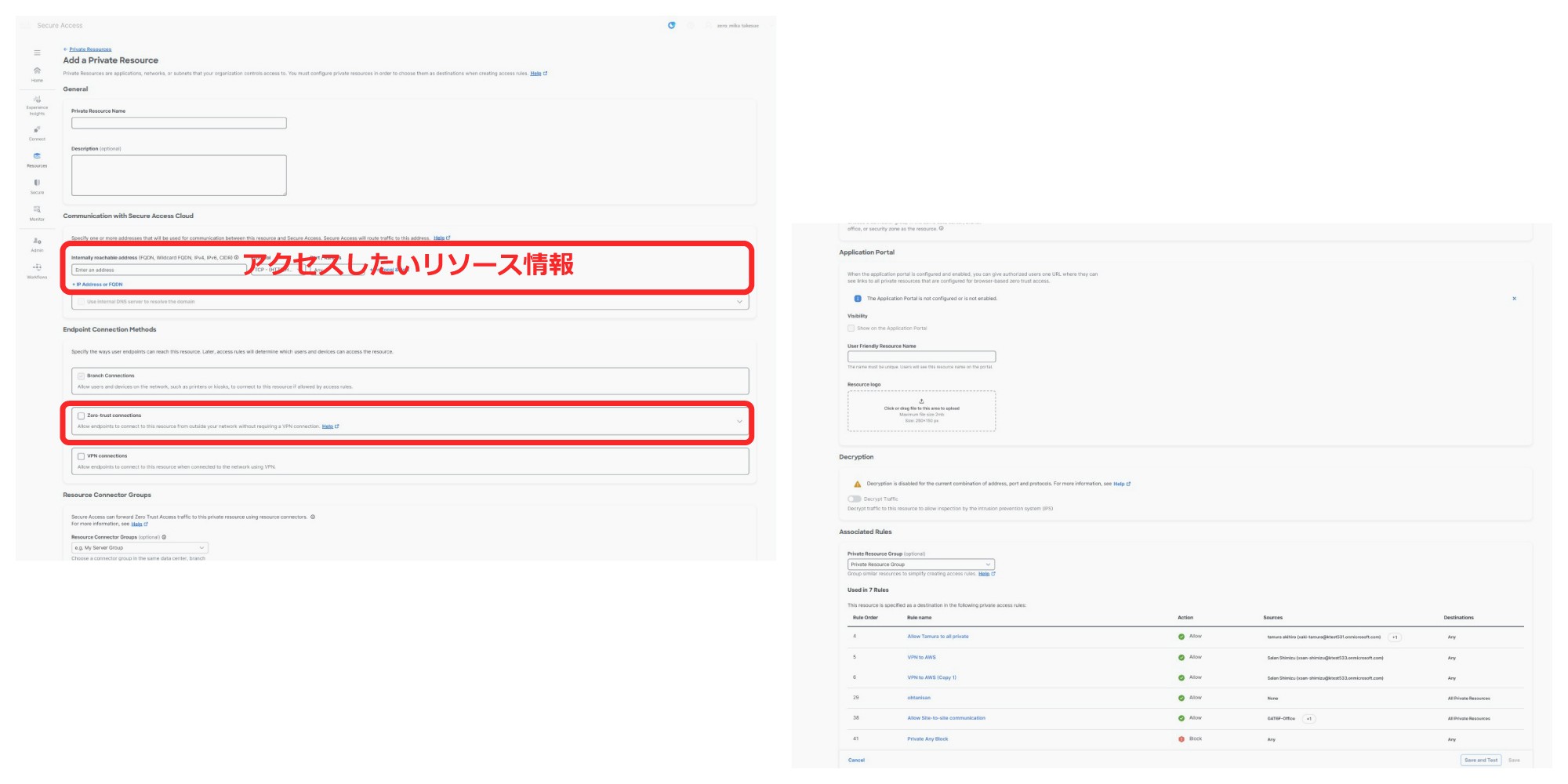
Task: Open Workflows section in the sidebar
Action: click(37, 271)
